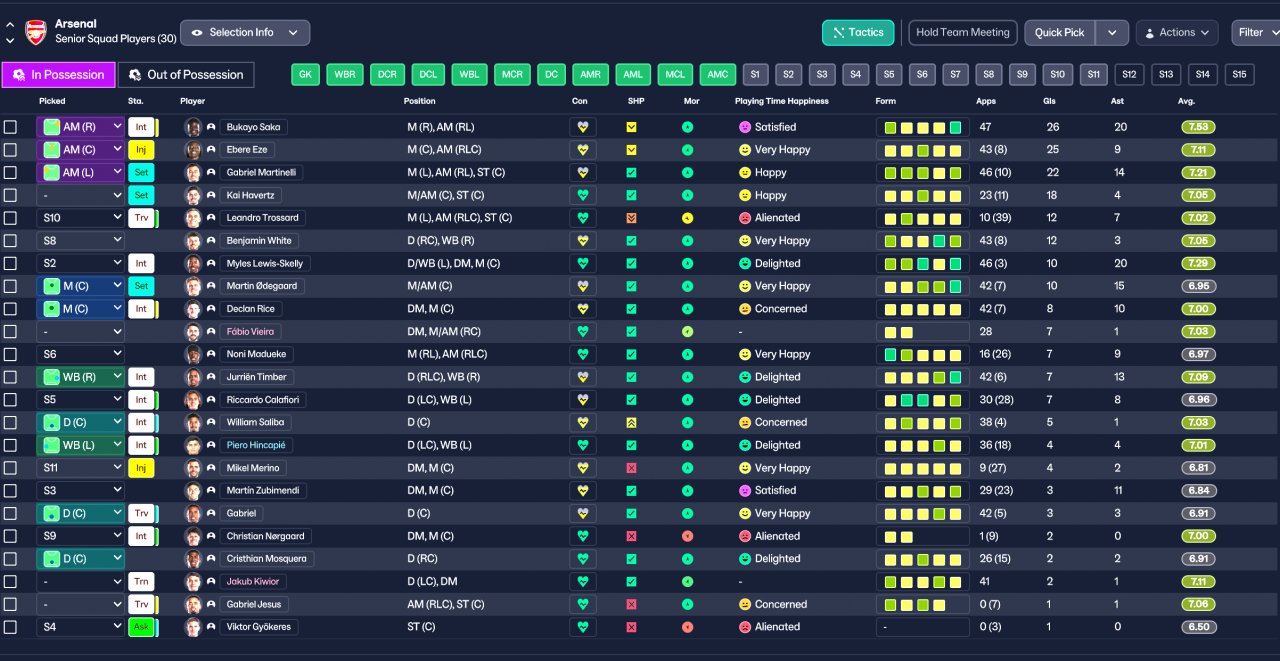1280x661 pixels.
Task: Click the Hold Team Meeting button
Action: (963, 32)
